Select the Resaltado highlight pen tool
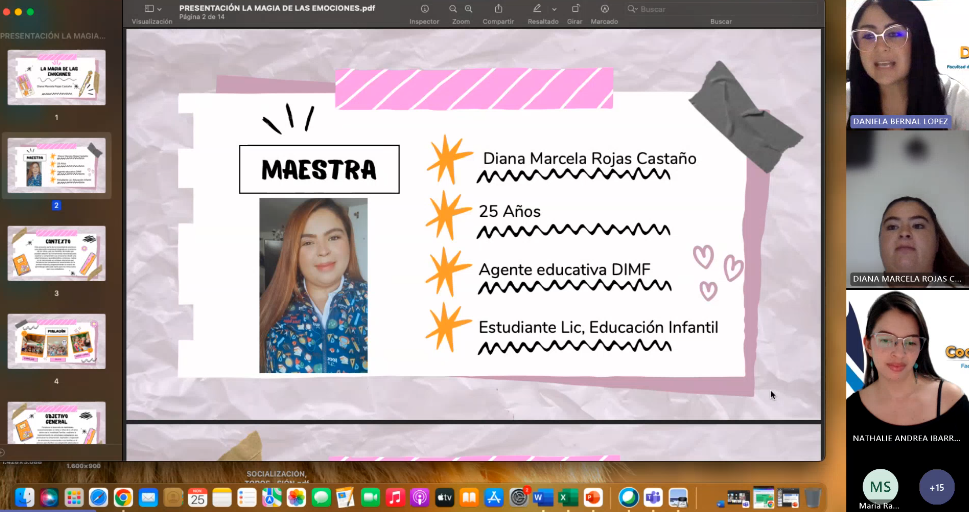The height and width of the screenshot is (512, 969). click(x=537, y=9)
